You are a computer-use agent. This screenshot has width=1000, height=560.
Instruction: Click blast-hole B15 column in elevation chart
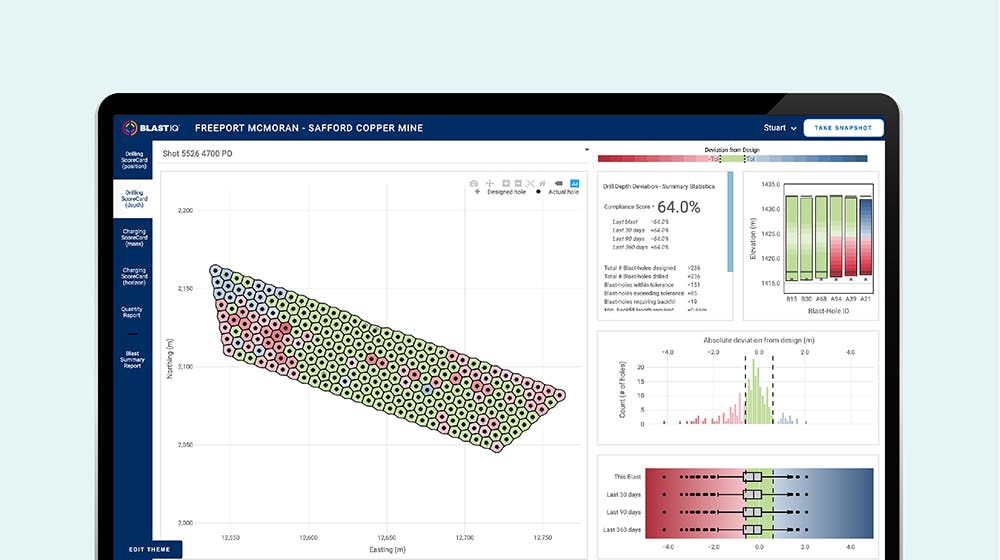coord(791,239)
